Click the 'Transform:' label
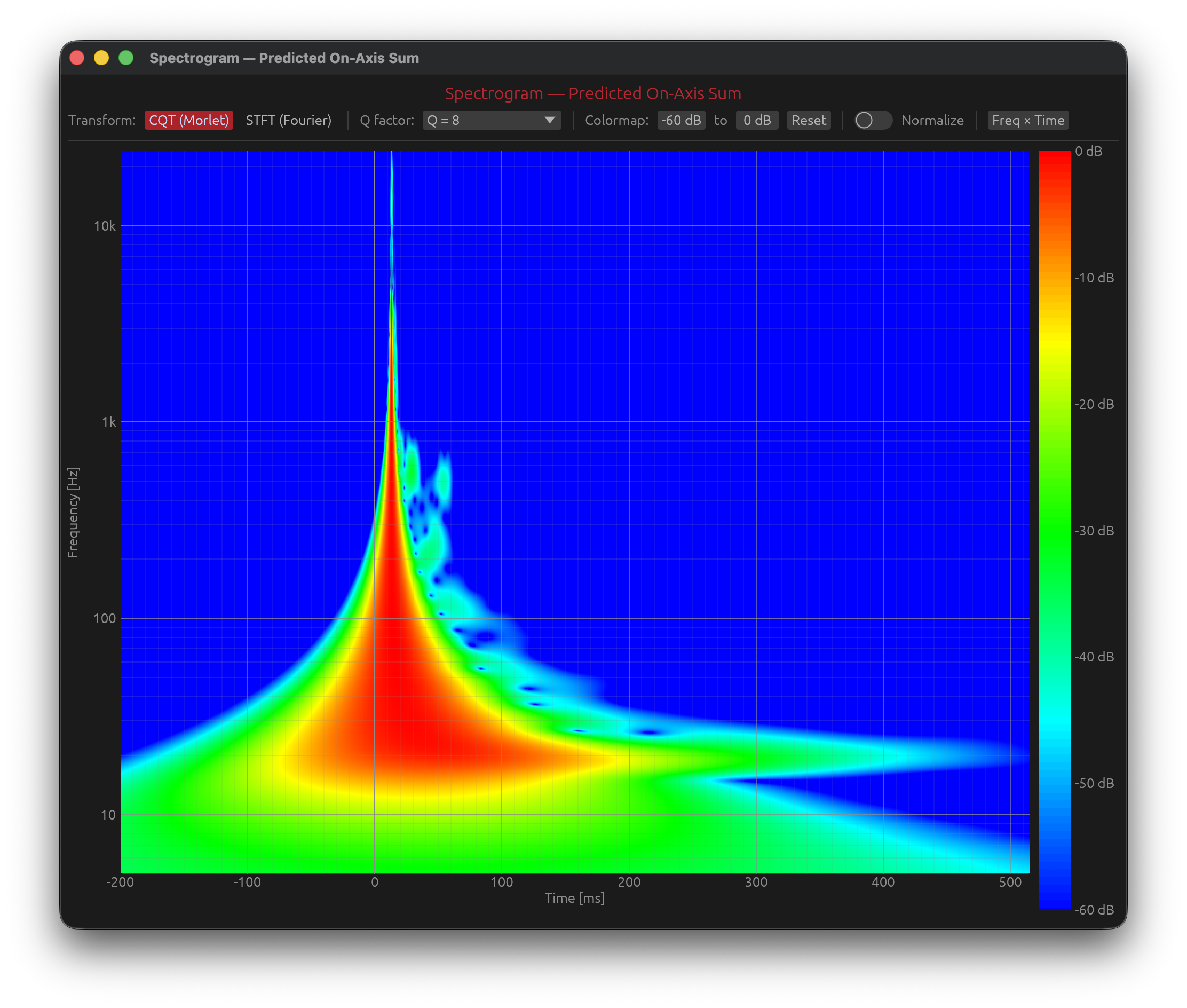This screenshot has height=1008, width=1187. 102,120
